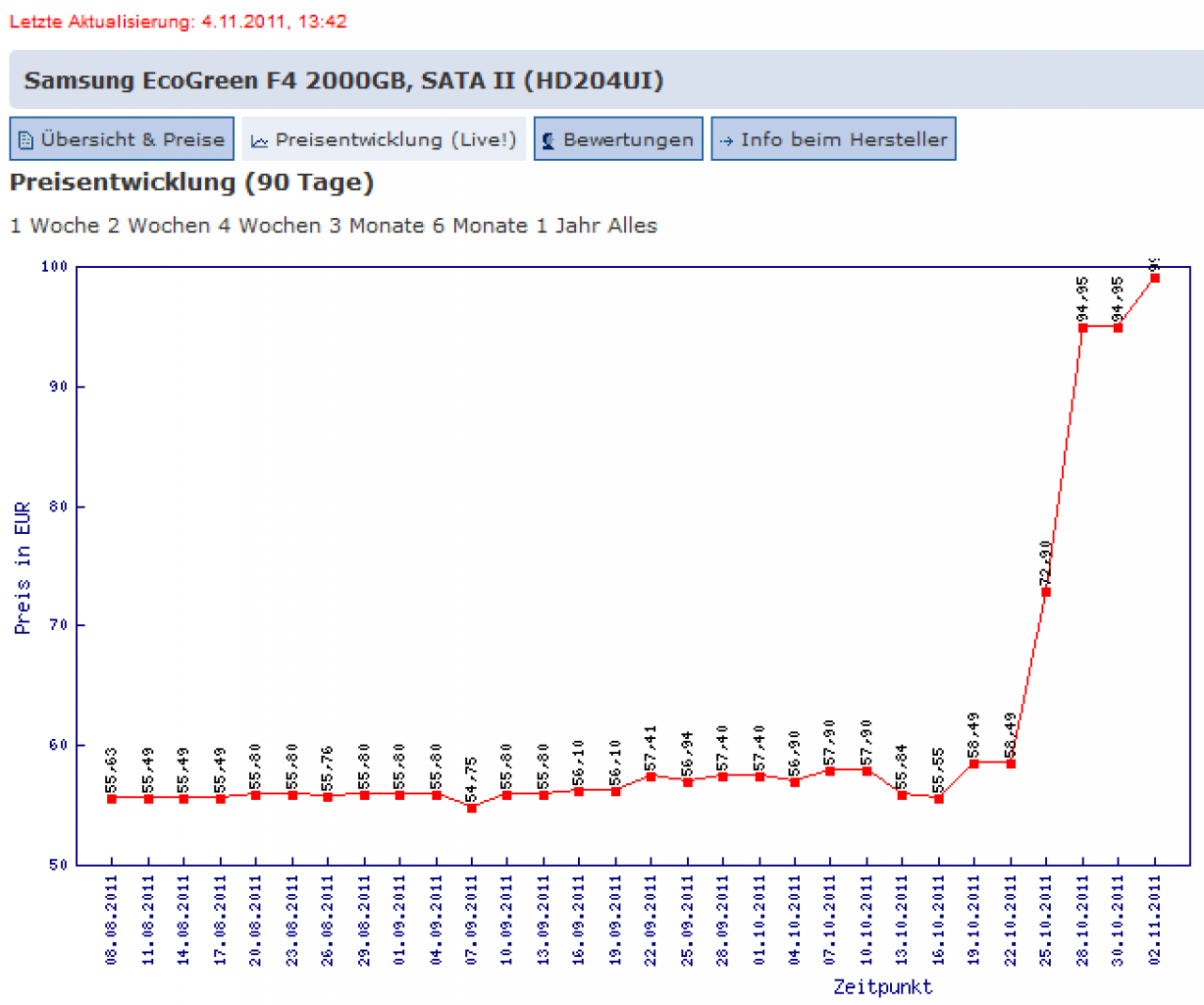Viewport: 1204px width, 1005px height.
Task: Click the 55,55 price label
Action: (938, 770)
